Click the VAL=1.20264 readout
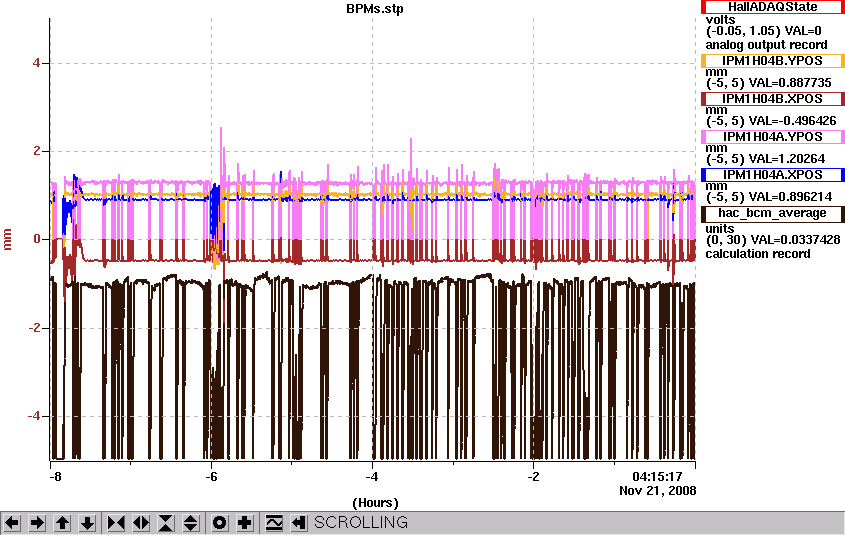The height and width of the screenshot is (535, 845). pyautogui.click(x=787, y=159)
